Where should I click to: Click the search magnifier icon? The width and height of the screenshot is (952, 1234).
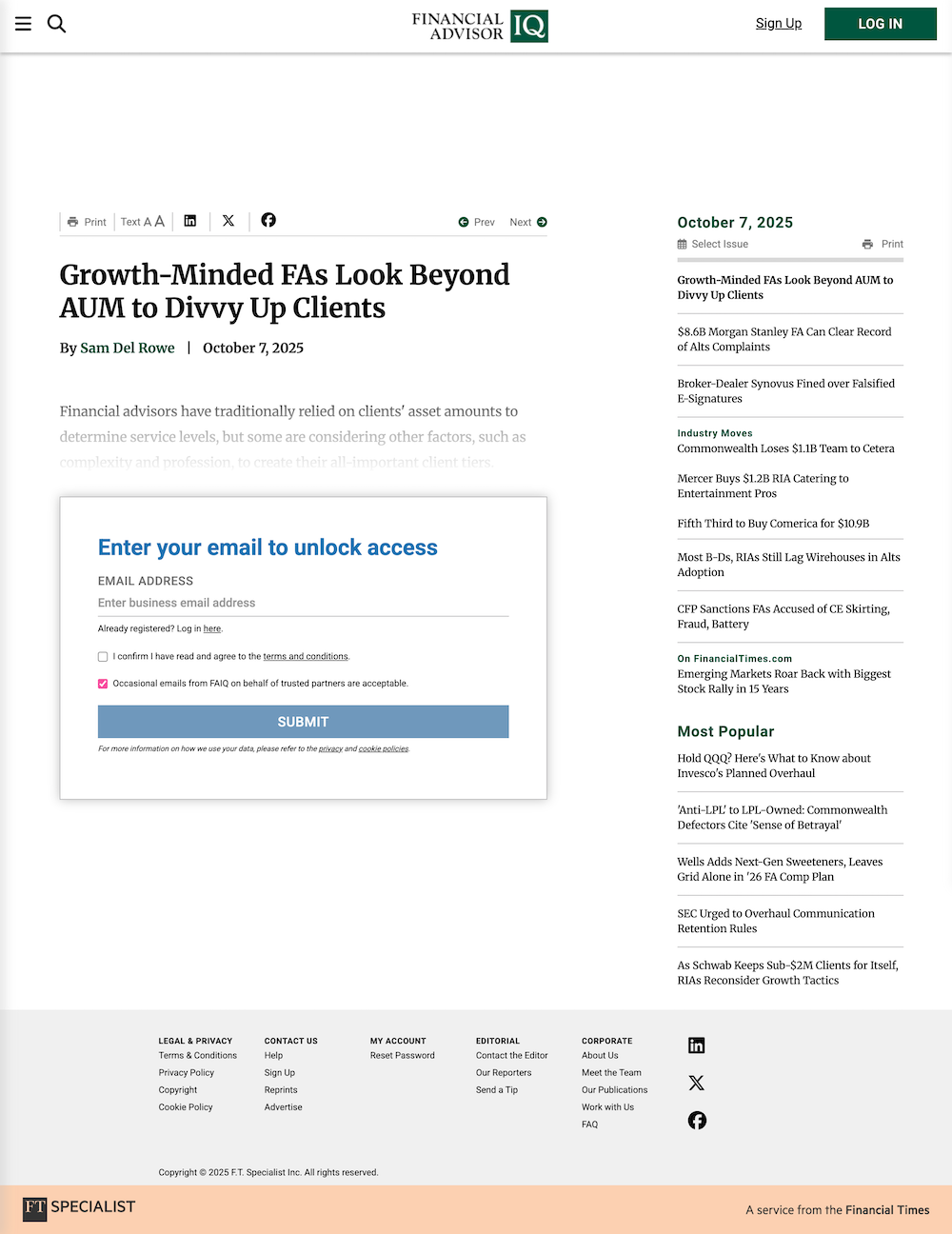tap(57, 24)
